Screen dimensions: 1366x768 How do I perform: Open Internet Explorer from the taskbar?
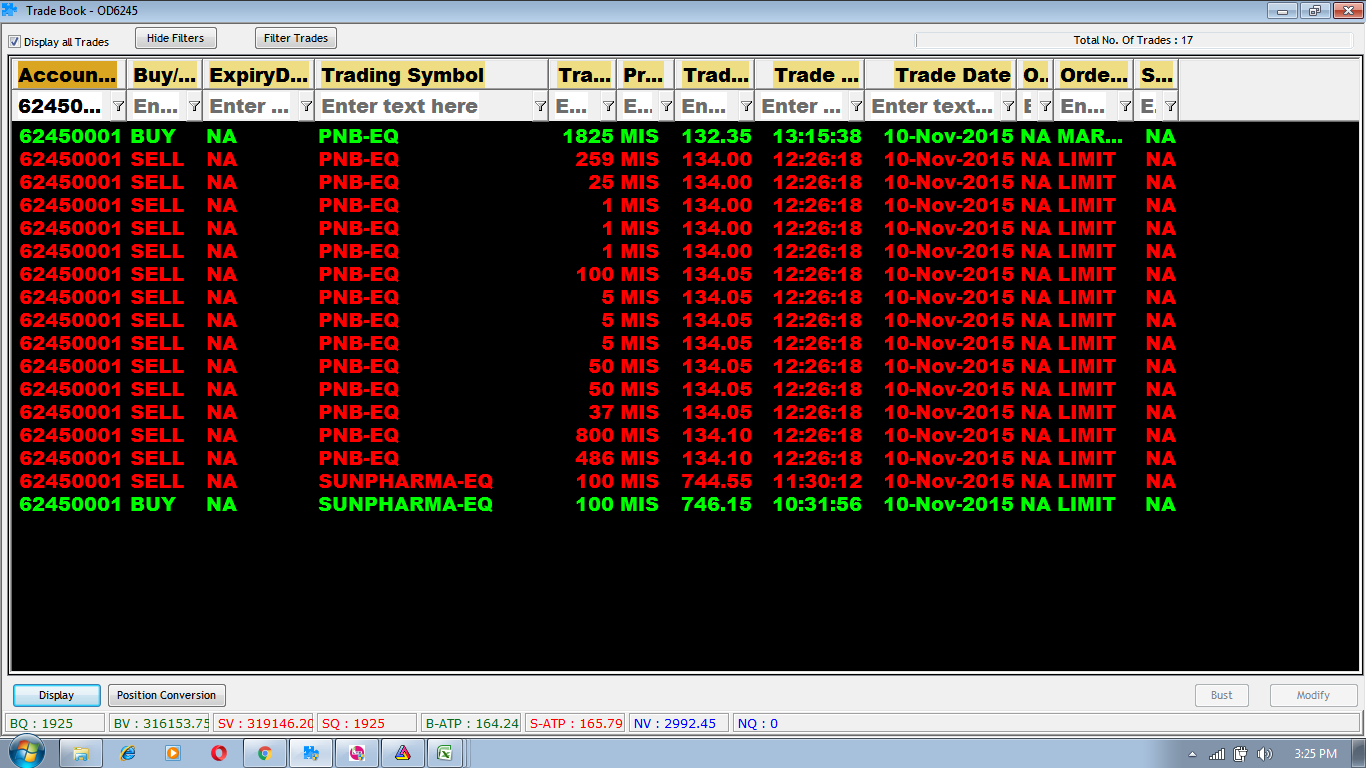127,753
